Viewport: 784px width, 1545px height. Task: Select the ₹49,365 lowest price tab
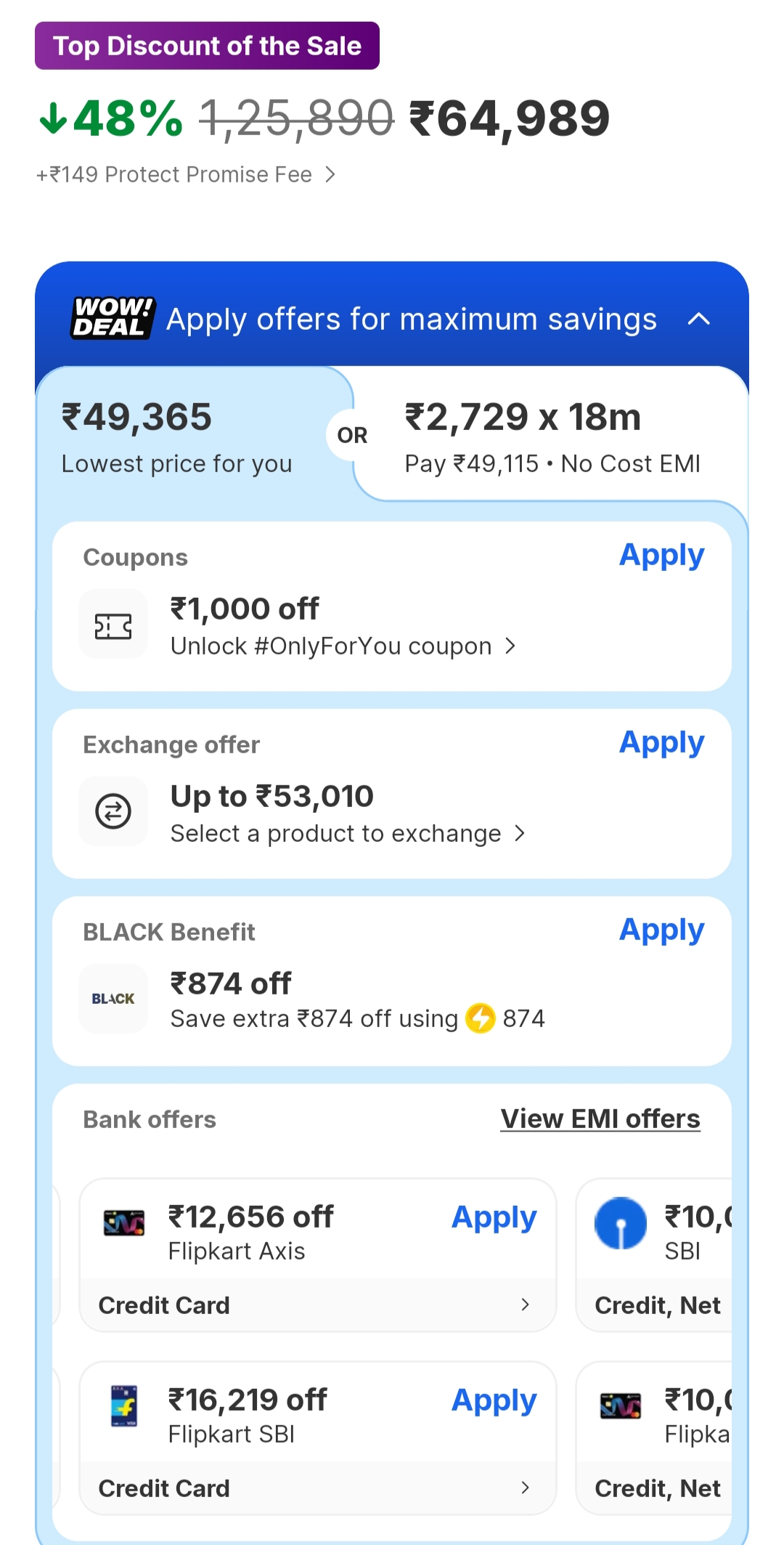[x=177, y=436]
